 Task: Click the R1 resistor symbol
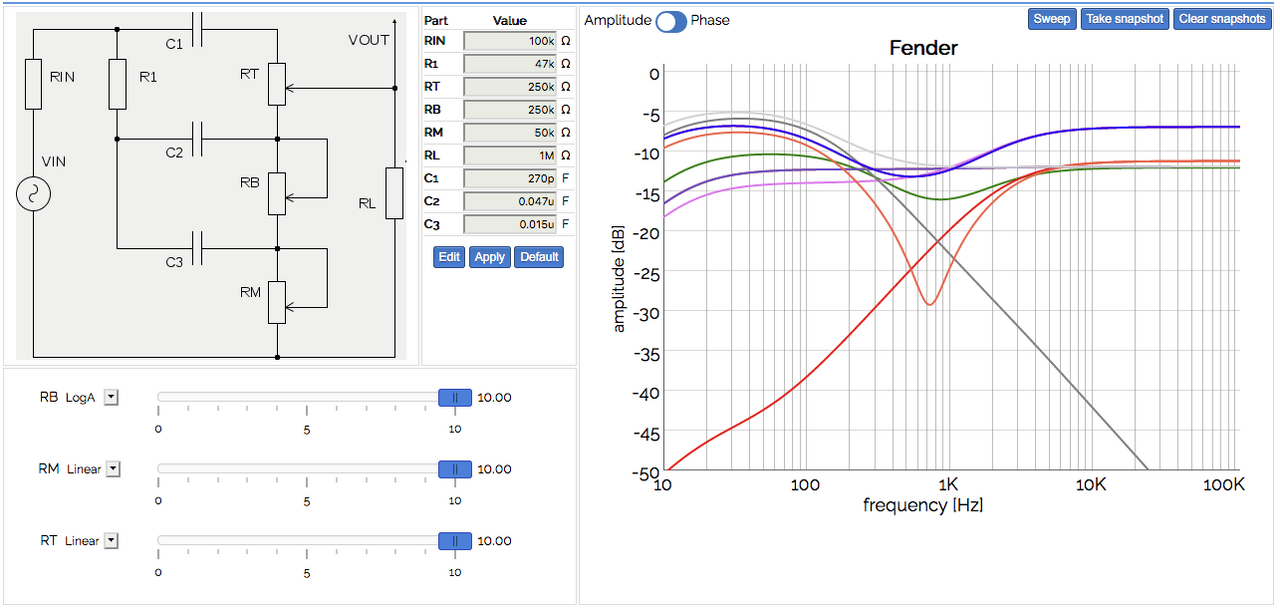[x=117, y=85]
